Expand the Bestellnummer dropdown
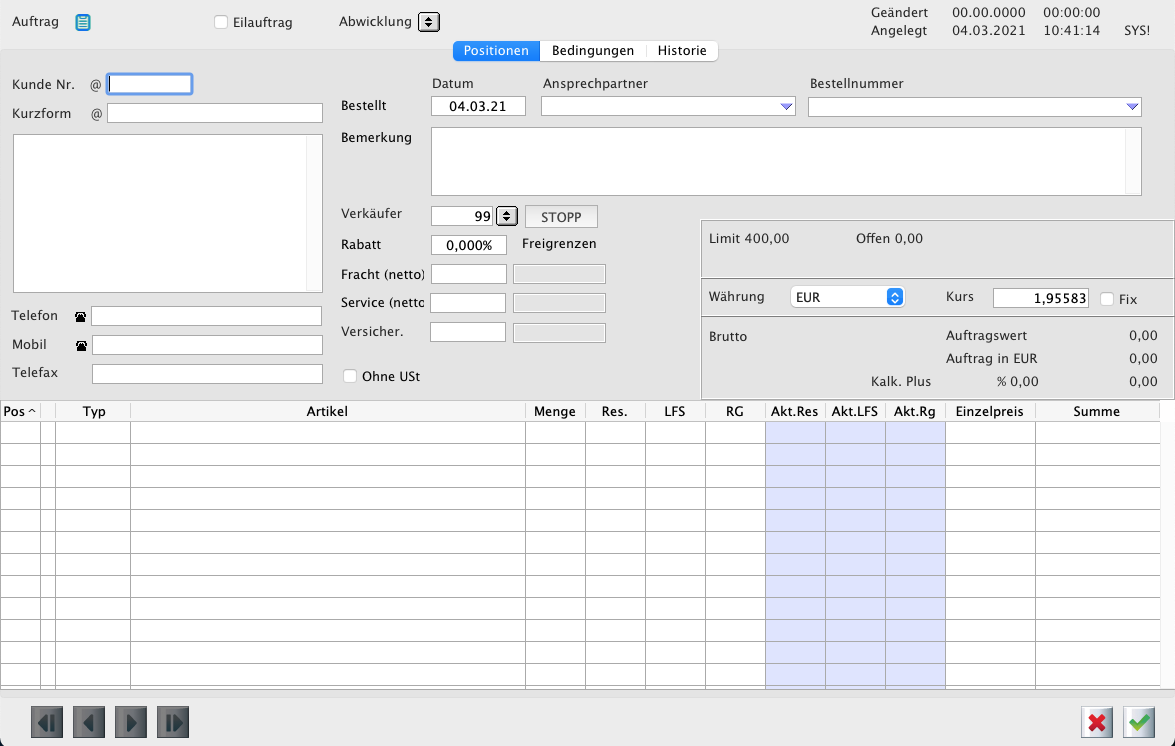This screenshot has height=746, width=1175. tap(1132, 107)
